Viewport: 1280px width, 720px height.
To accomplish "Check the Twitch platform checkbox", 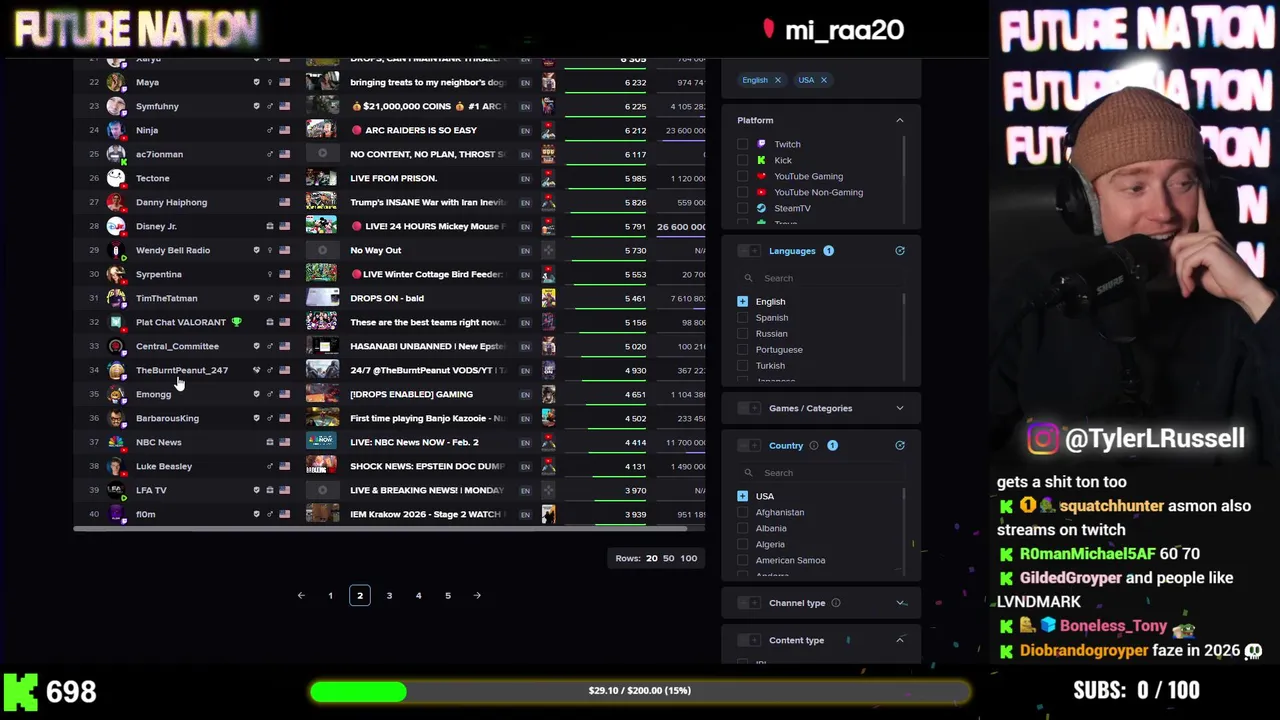I will coord(742,144).
